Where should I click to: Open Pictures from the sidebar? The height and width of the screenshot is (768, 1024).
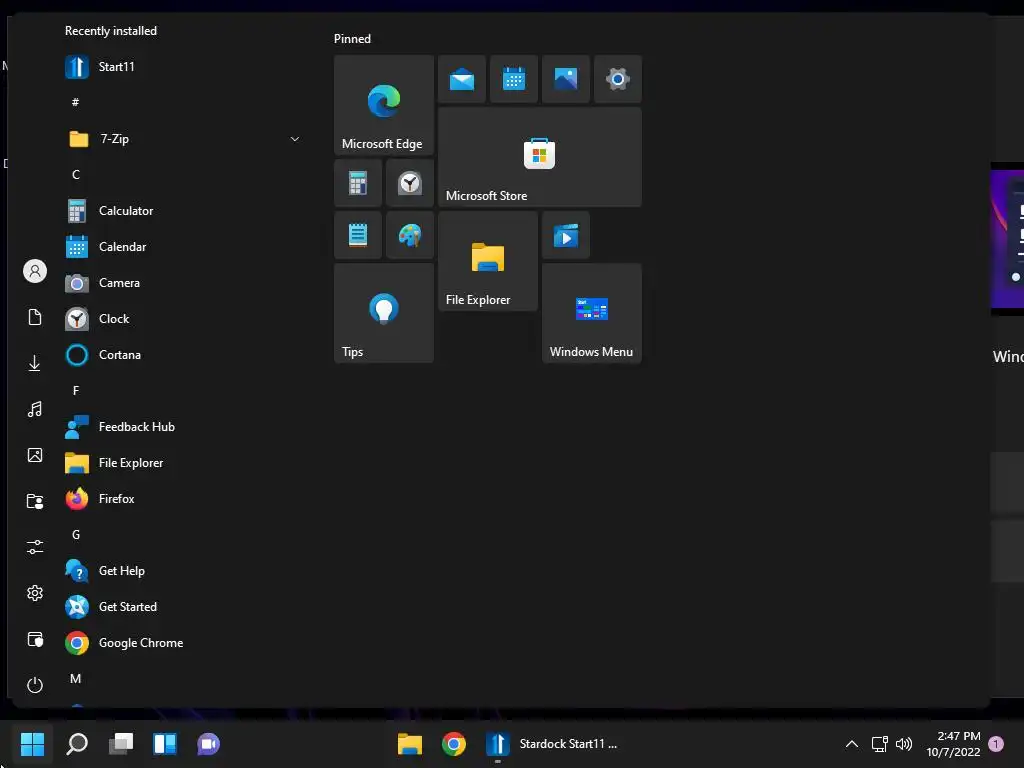click(35, 455)
